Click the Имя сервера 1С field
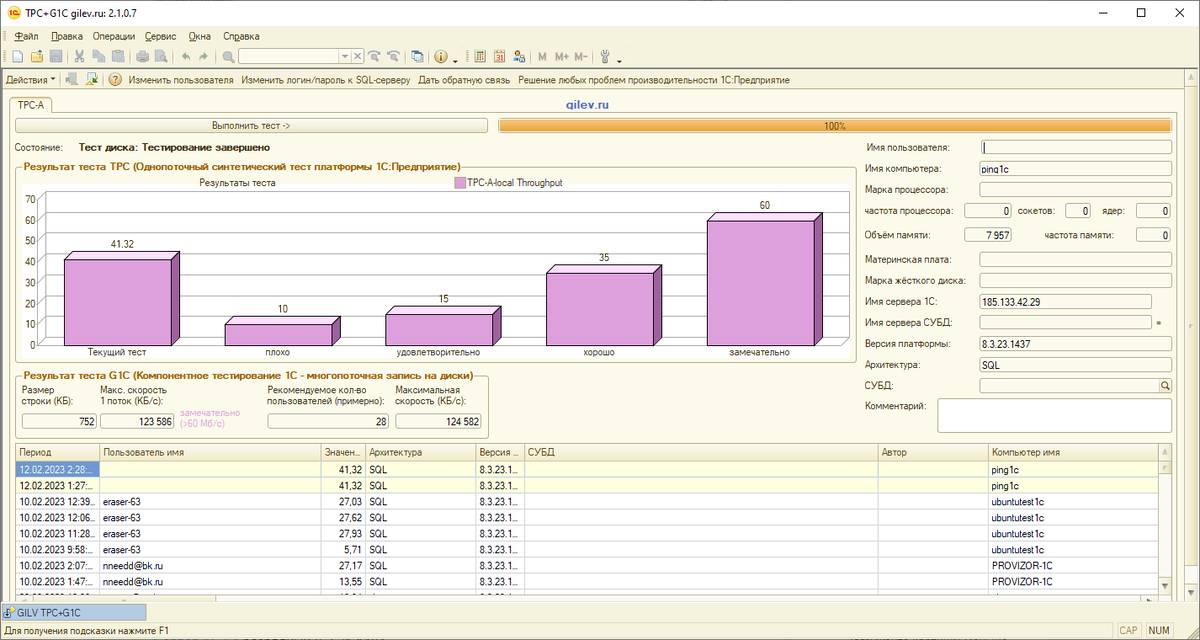 pyautogui.click(x=1065, y=301)
